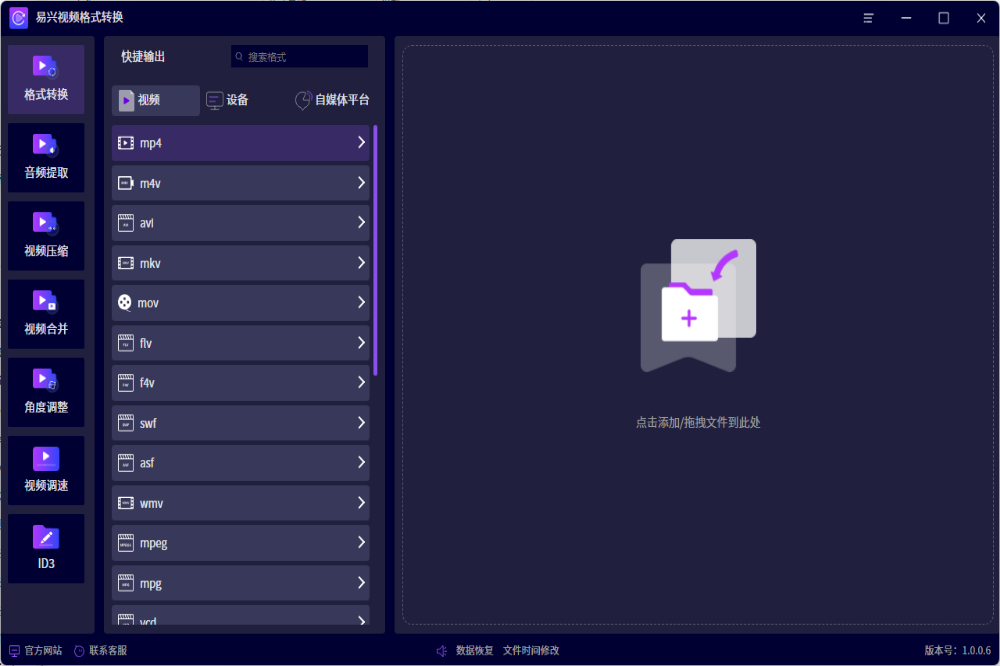Open the 音频提取 audio extraction tool
The image size is (1000, 666).
[46, 157]
